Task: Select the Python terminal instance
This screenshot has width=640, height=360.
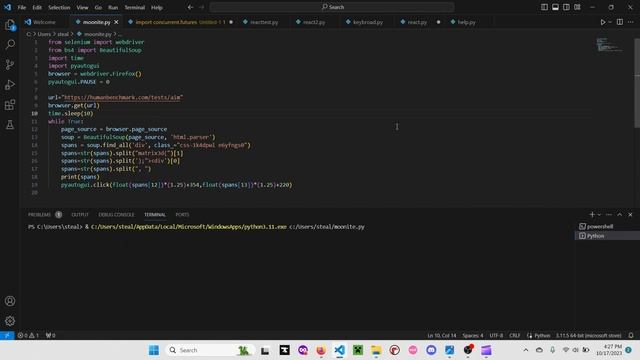Action: (607, 236)
